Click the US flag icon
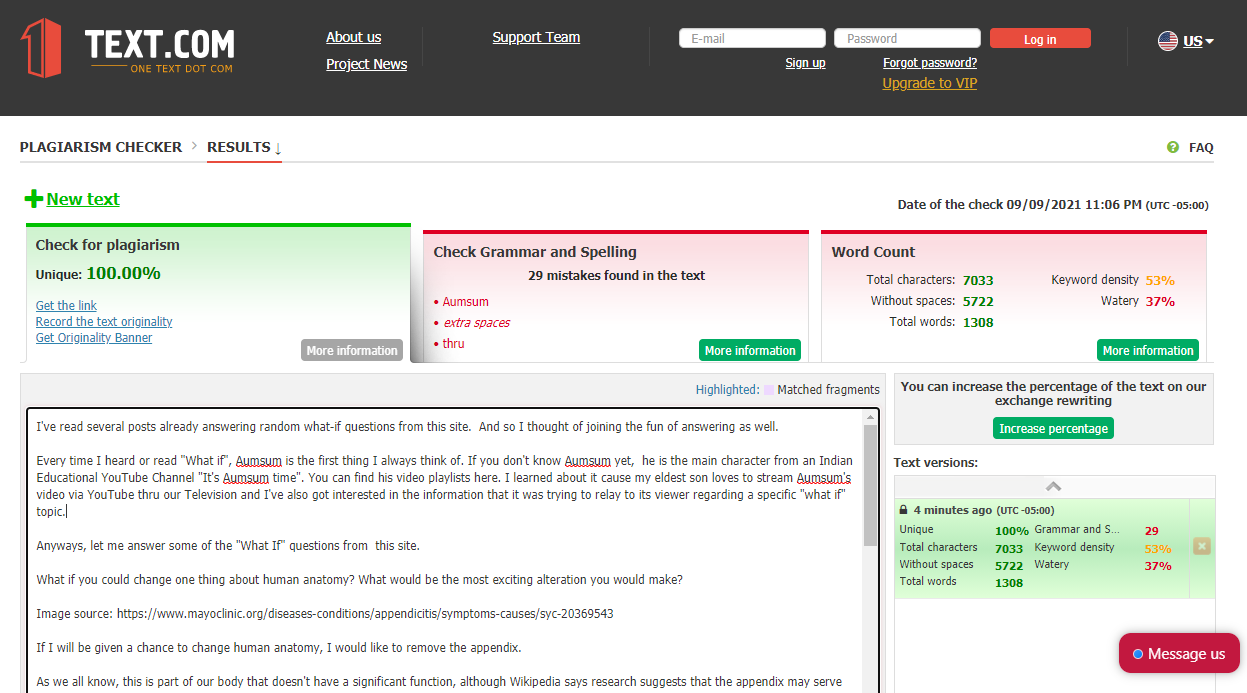Screen dimensions: 1247x693 (x=1168, y=41)
